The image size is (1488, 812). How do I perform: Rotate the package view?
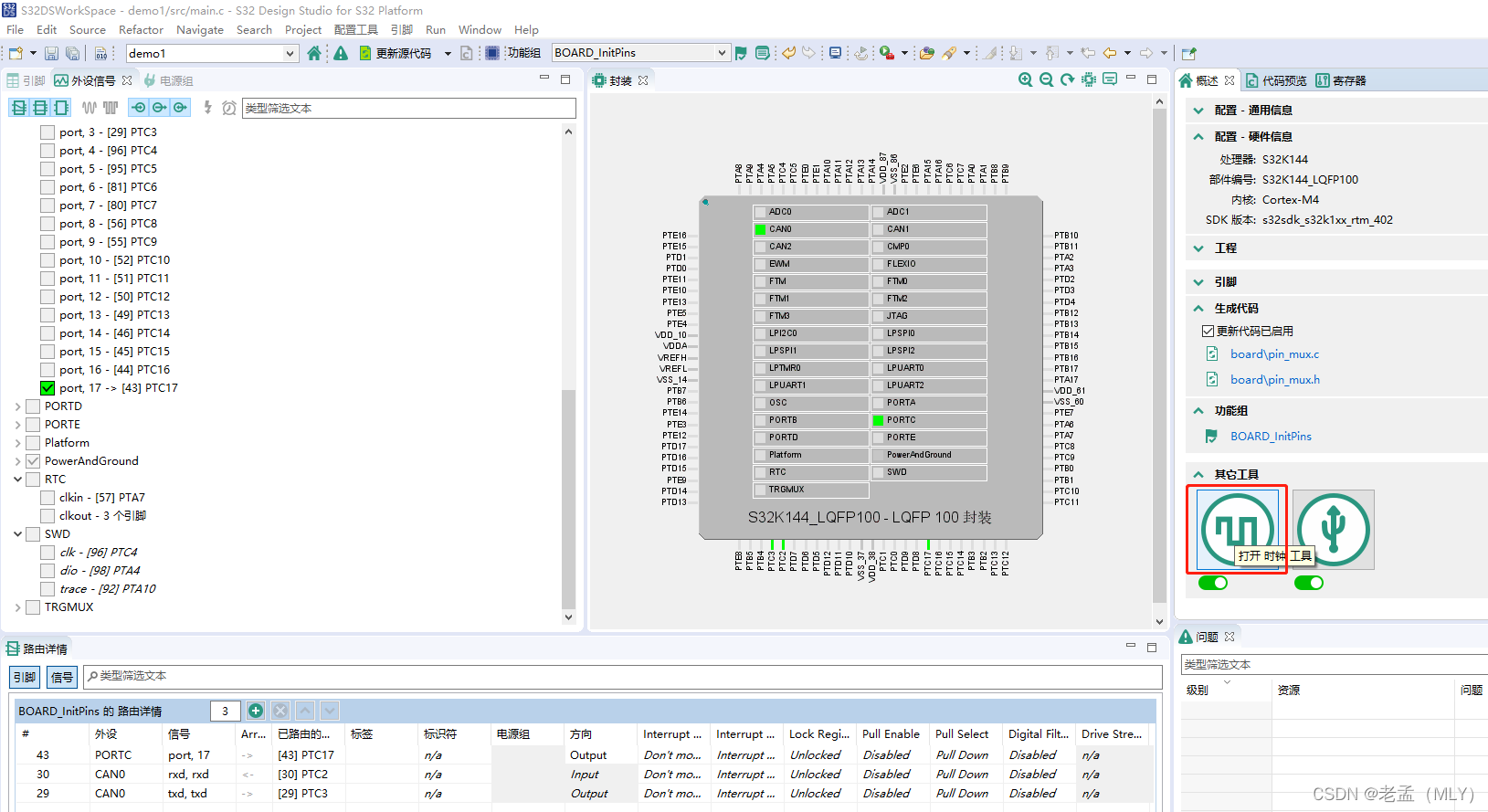[x=1068, y=79]
